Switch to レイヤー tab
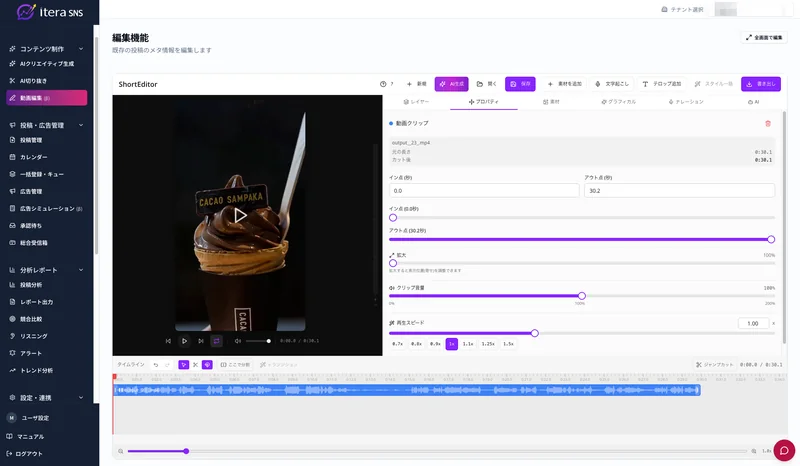800x466 pixels. [416, 102]
